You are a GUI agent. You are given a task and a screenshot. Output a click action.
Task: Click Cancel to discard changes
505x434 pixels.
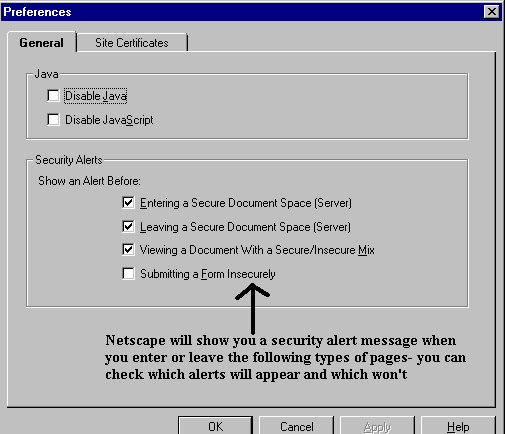[296, 426]
